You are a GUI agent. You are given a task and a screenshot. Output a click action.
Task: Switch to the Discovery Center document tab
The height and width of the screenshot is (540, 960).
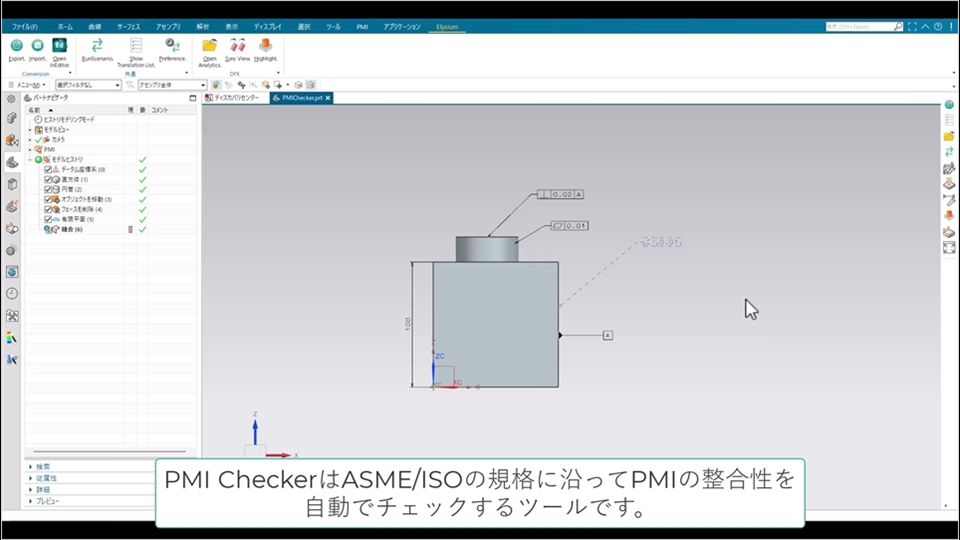coord(236,98)
